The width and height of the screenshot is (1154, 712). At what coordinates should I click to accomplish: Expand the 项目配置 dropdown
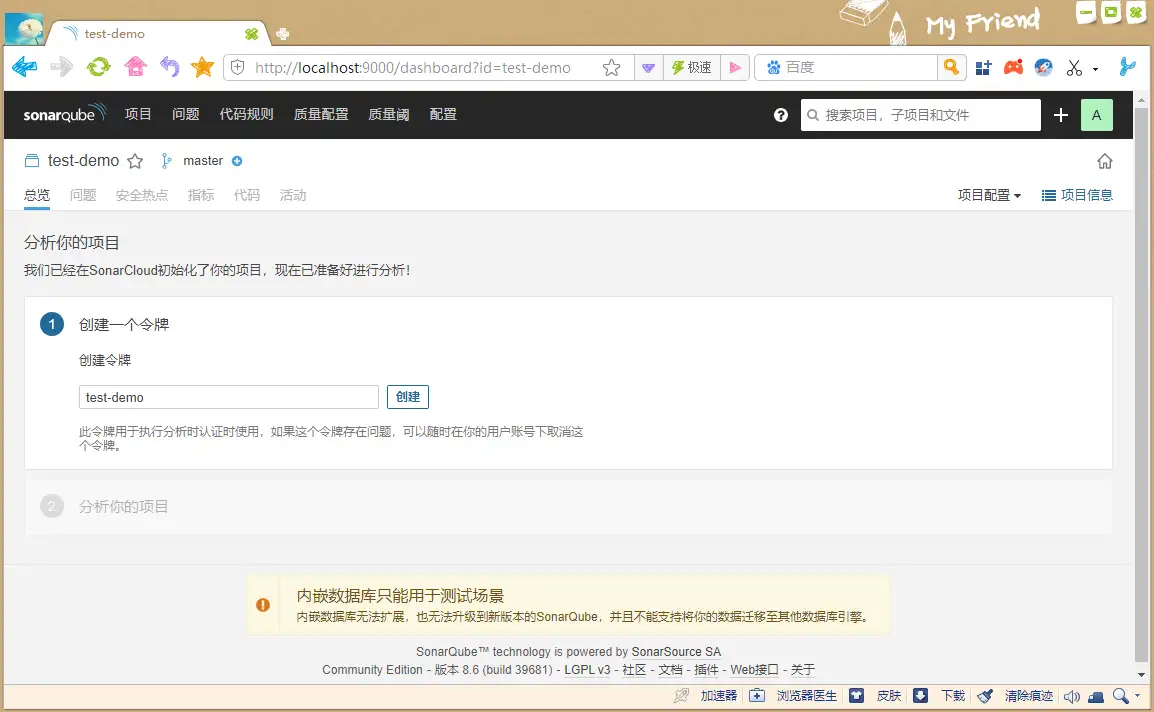click(989, 195)
